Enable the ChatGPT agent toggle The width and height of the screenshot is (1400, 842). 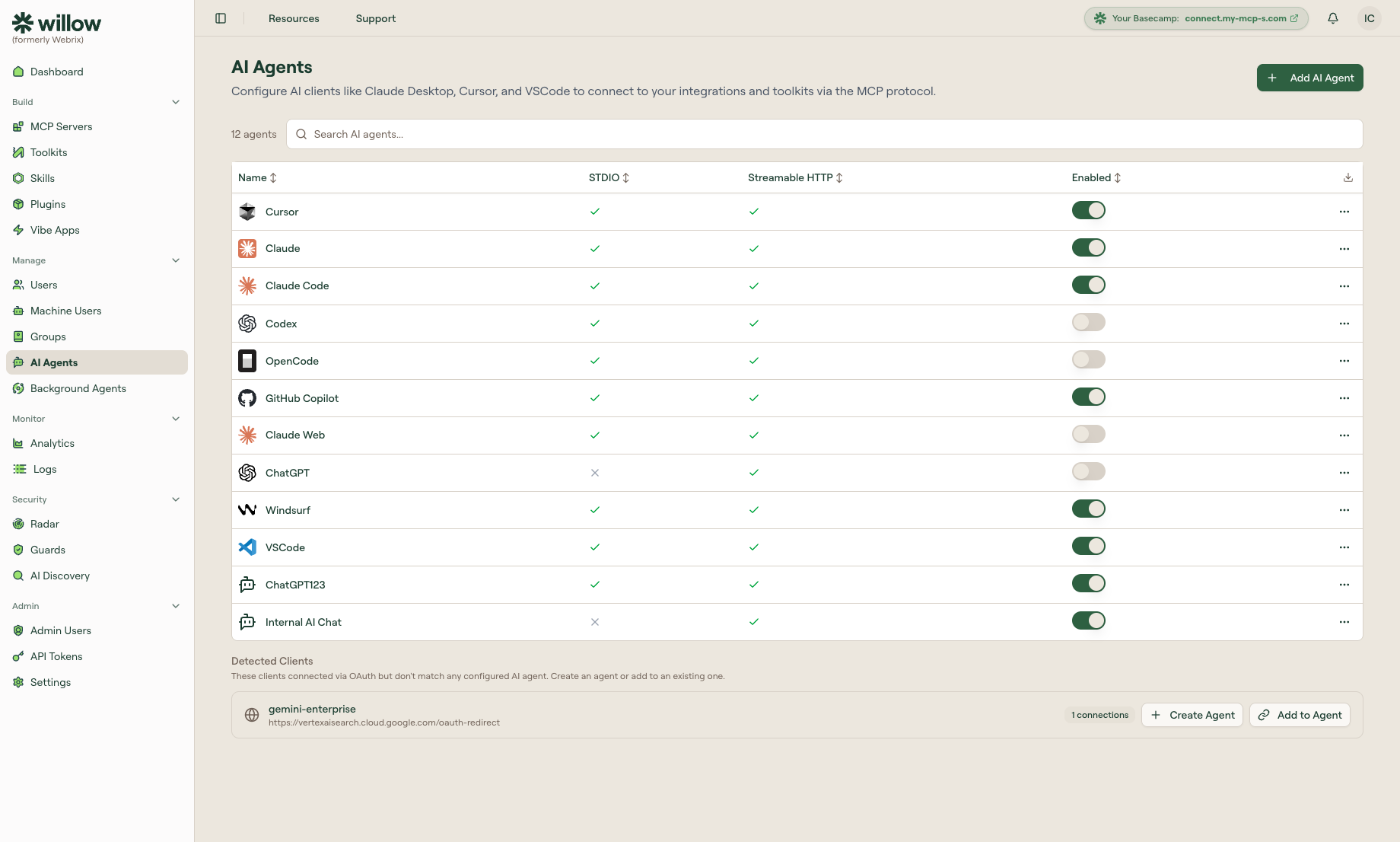(1089, 471)
